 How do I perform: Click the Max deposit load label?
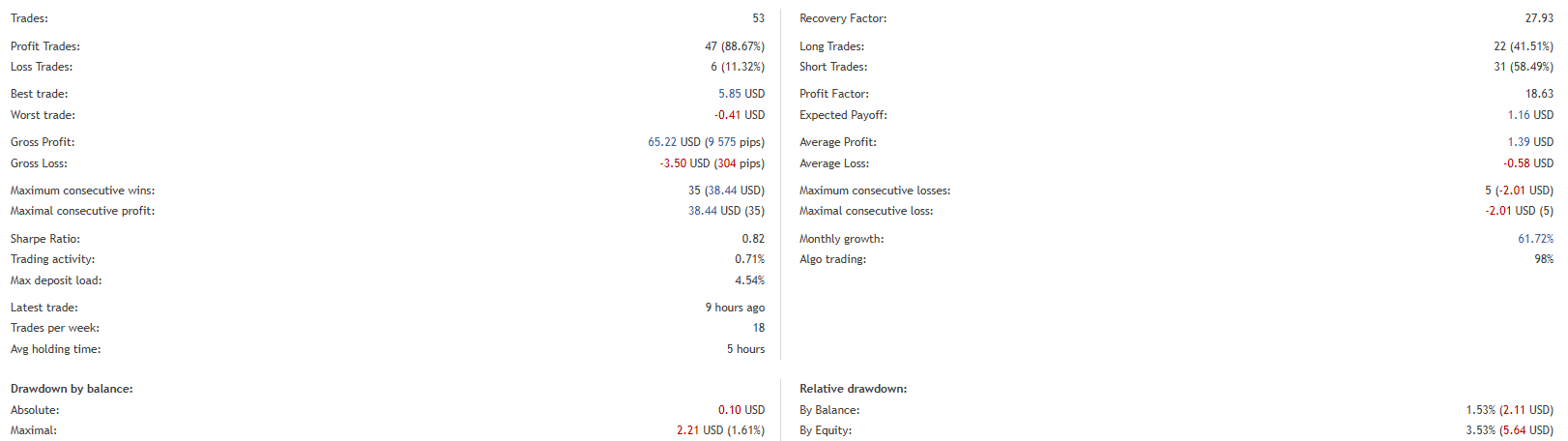[x=56, y=280]
